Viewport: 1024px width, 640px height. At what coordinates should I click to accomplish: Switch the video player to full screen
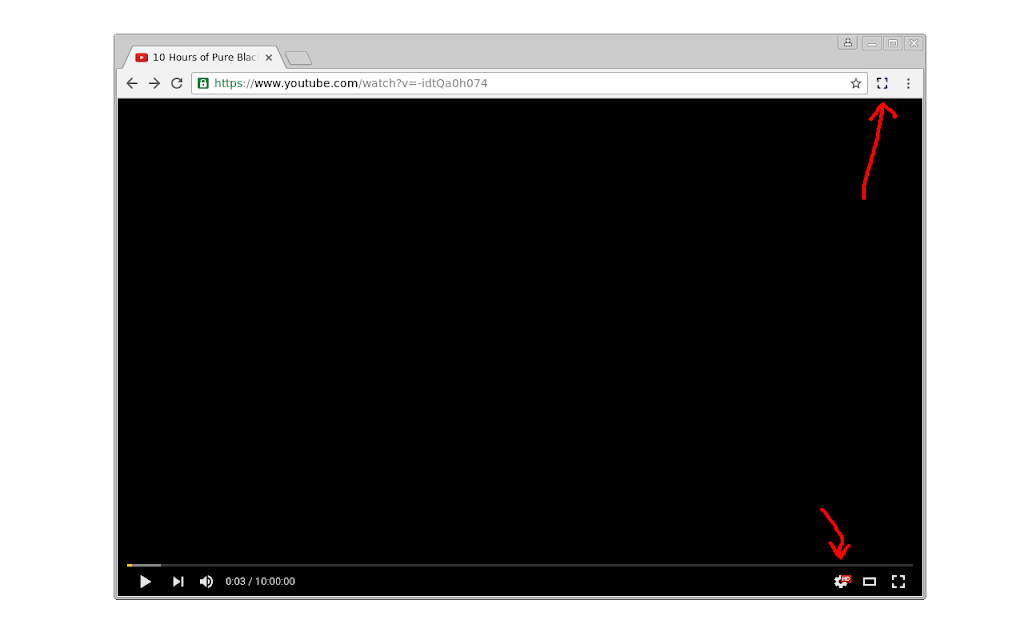point(899,581)
